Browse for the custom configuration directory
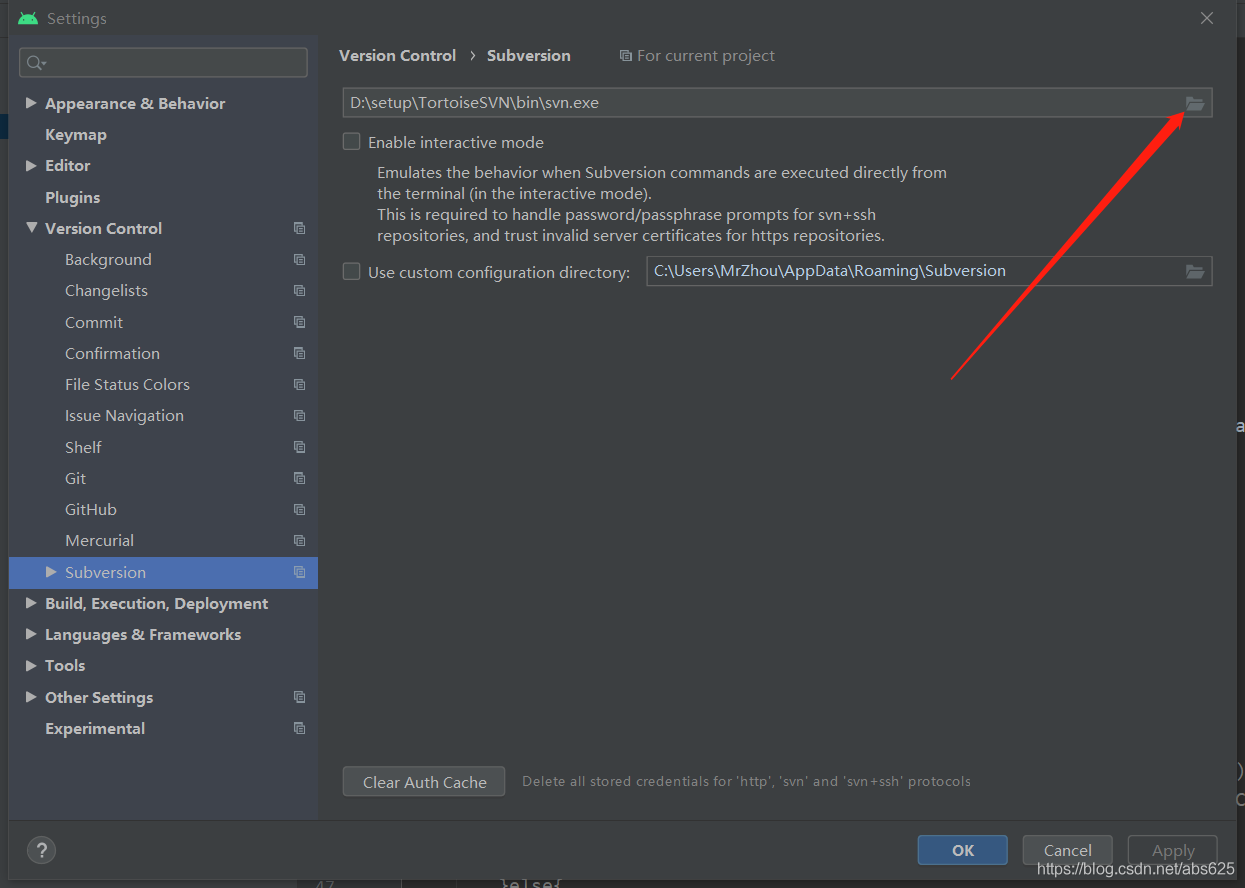 [1195, 270]
